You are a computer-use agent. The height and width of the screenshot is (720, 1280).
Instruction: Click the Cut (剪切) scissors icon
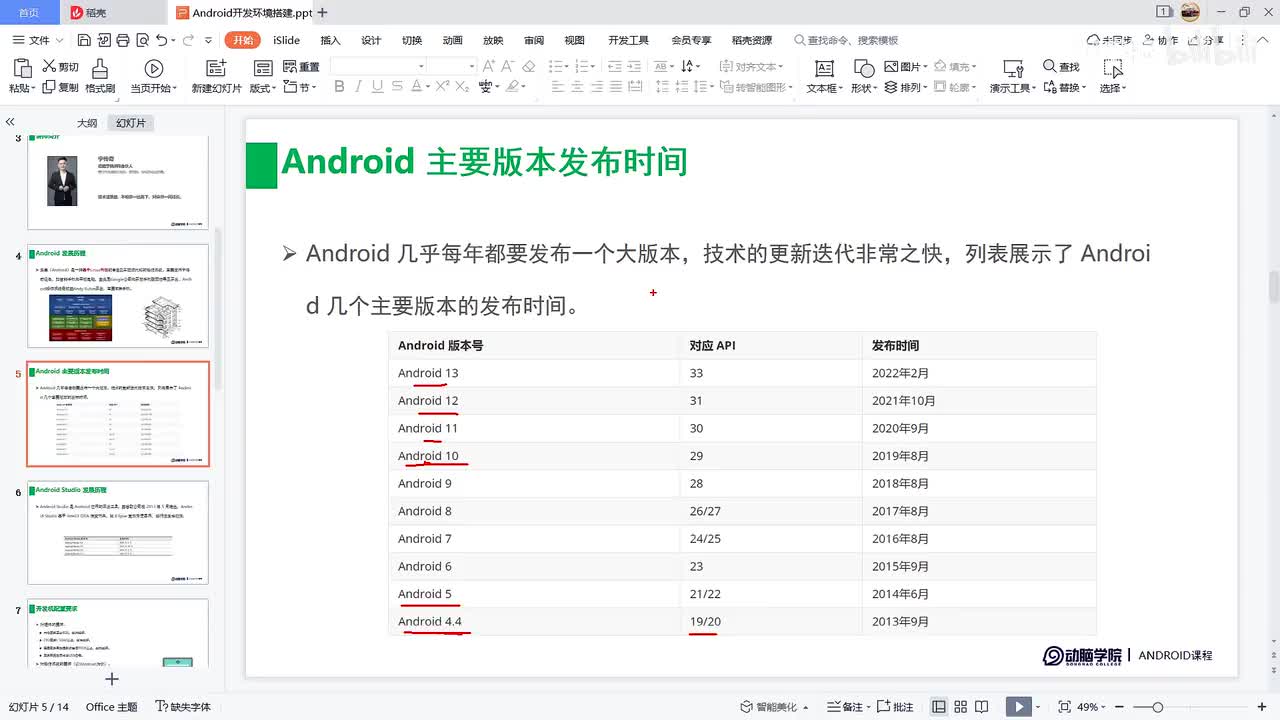48,66
